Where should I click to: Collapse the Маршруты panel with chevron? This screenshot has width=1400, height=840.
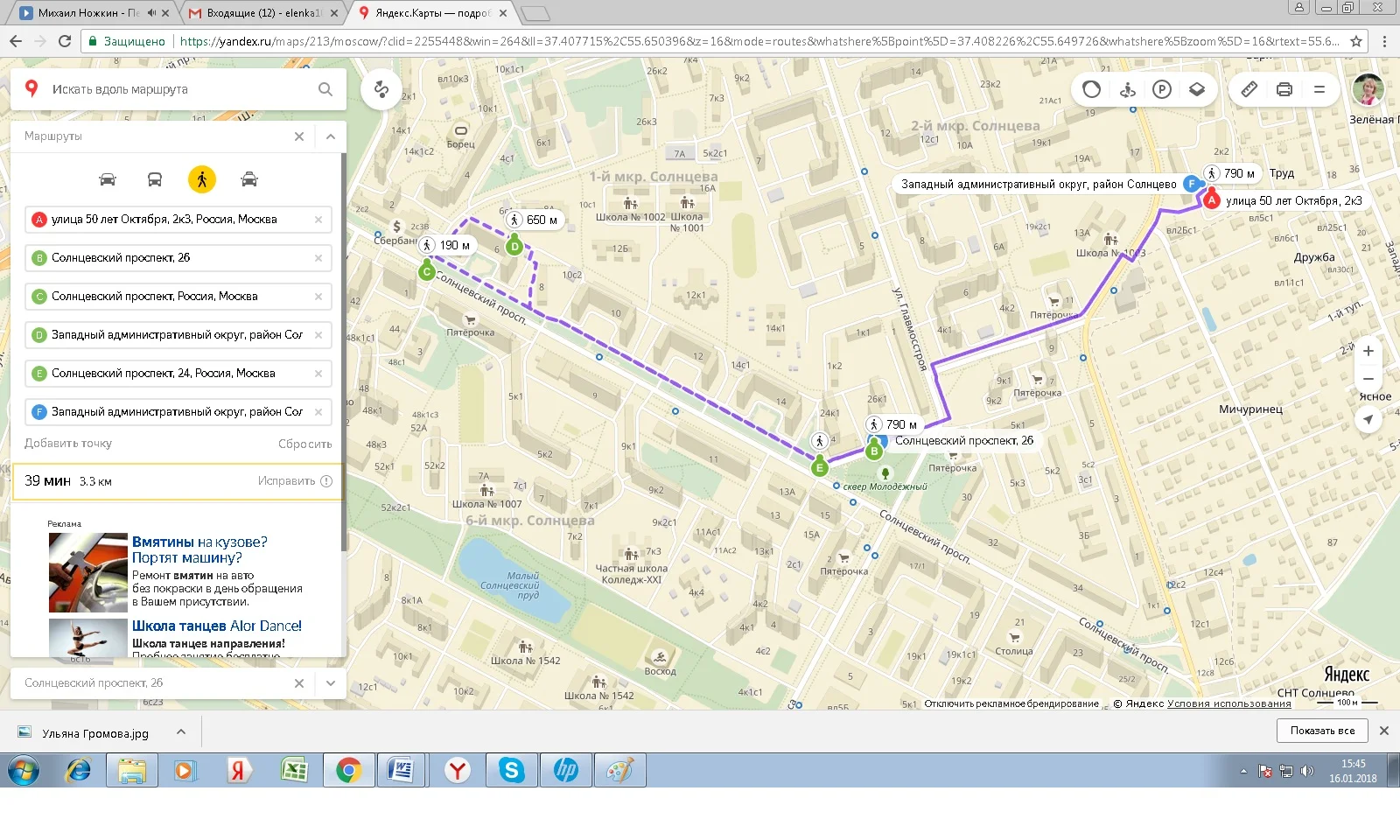pos(331,136)
